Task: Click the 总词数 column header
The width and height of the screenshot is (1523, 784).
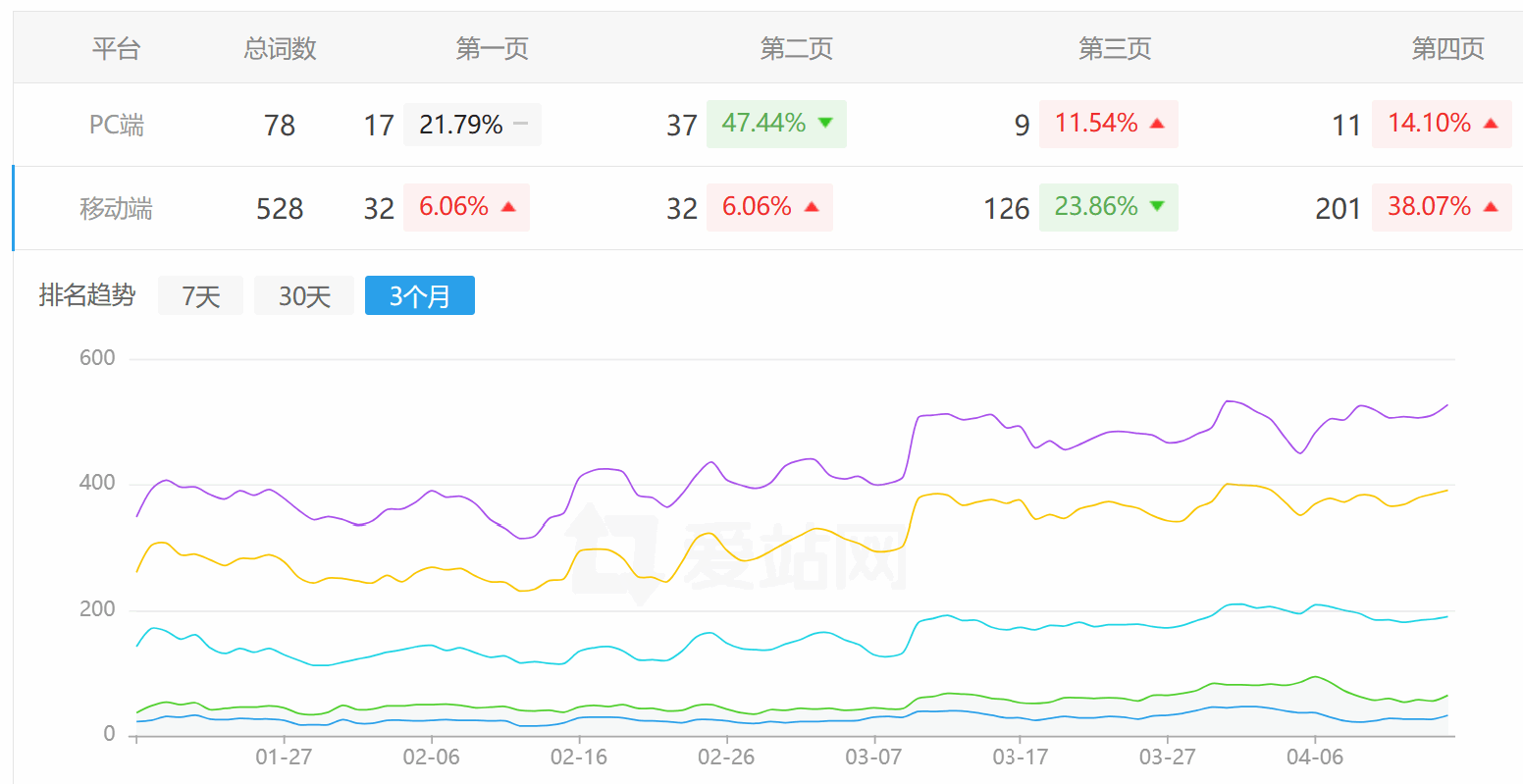Action: (x=280, y=48)
